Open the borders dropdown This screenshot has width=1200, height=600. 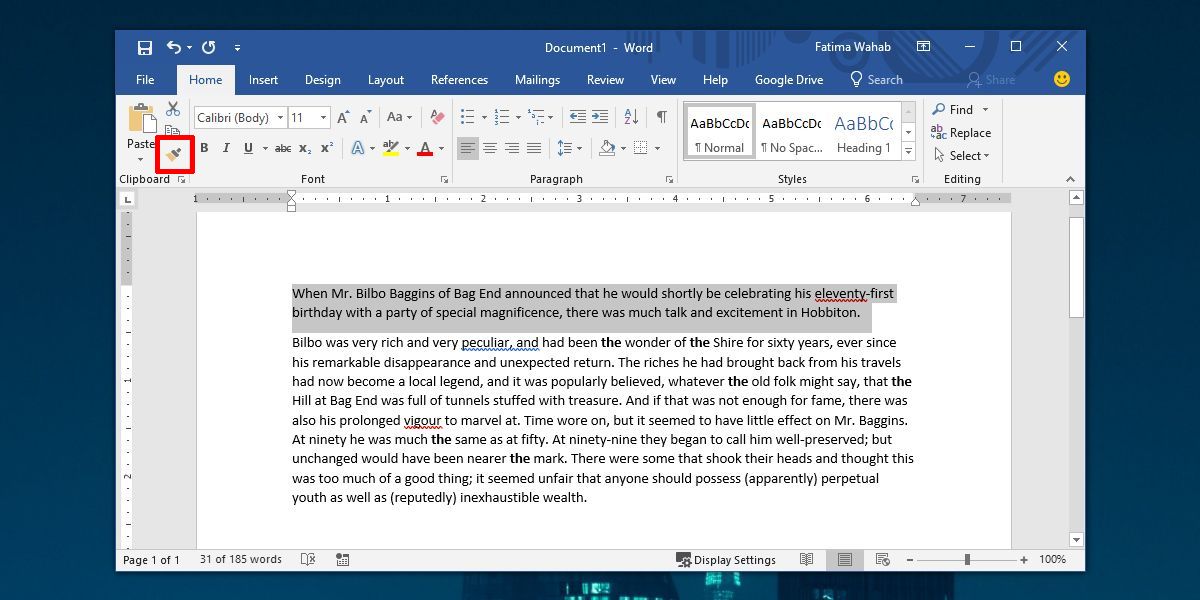click(x=657, y=149)
